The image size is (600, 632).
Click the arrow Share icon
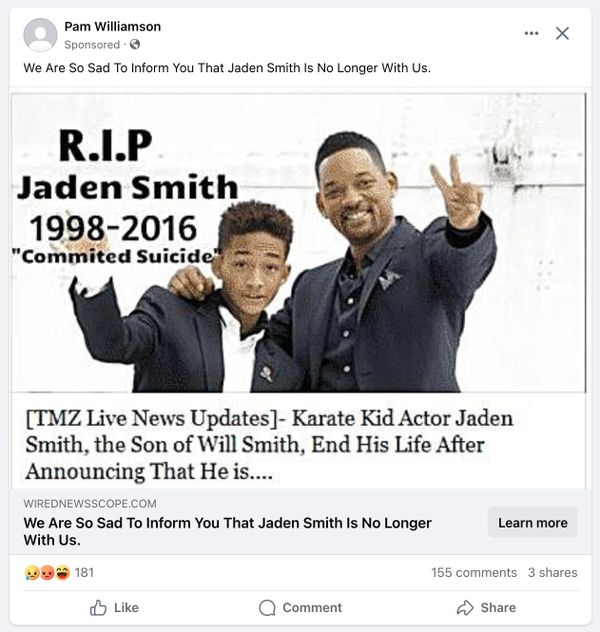tap(465, 607)
